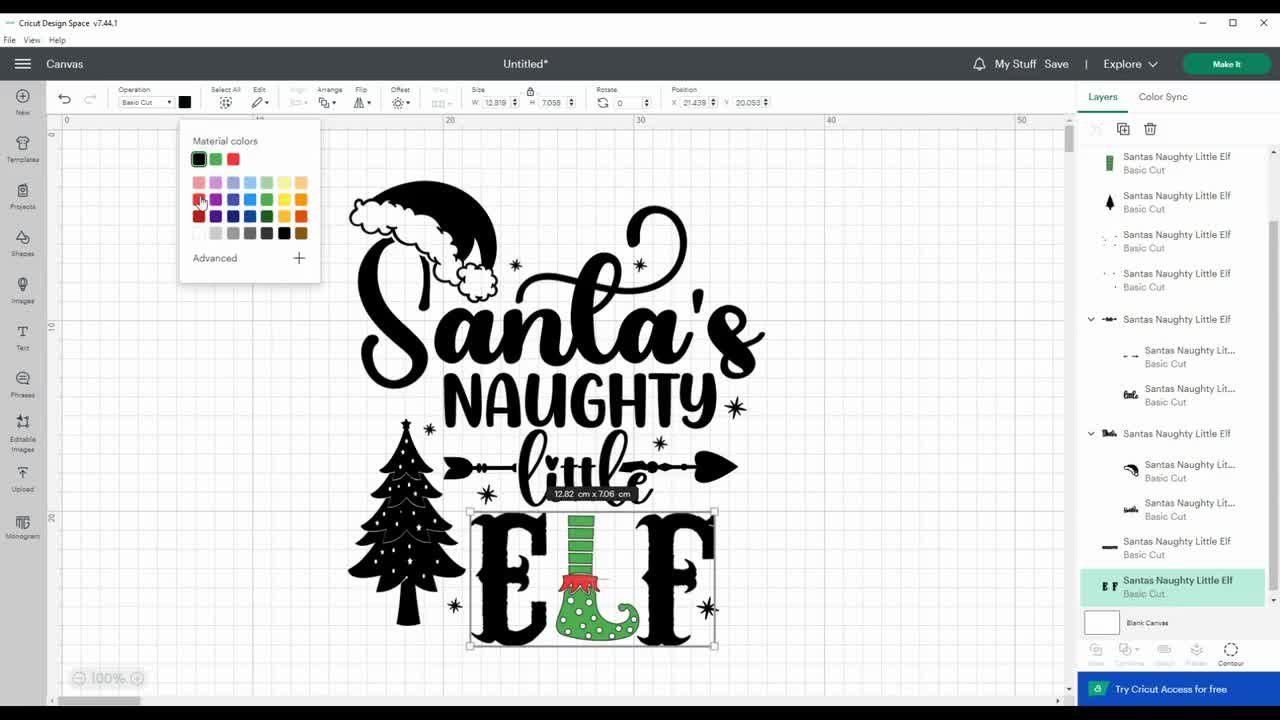
Task: Click Try Cricut Access for free
Action: [1178, 689]
